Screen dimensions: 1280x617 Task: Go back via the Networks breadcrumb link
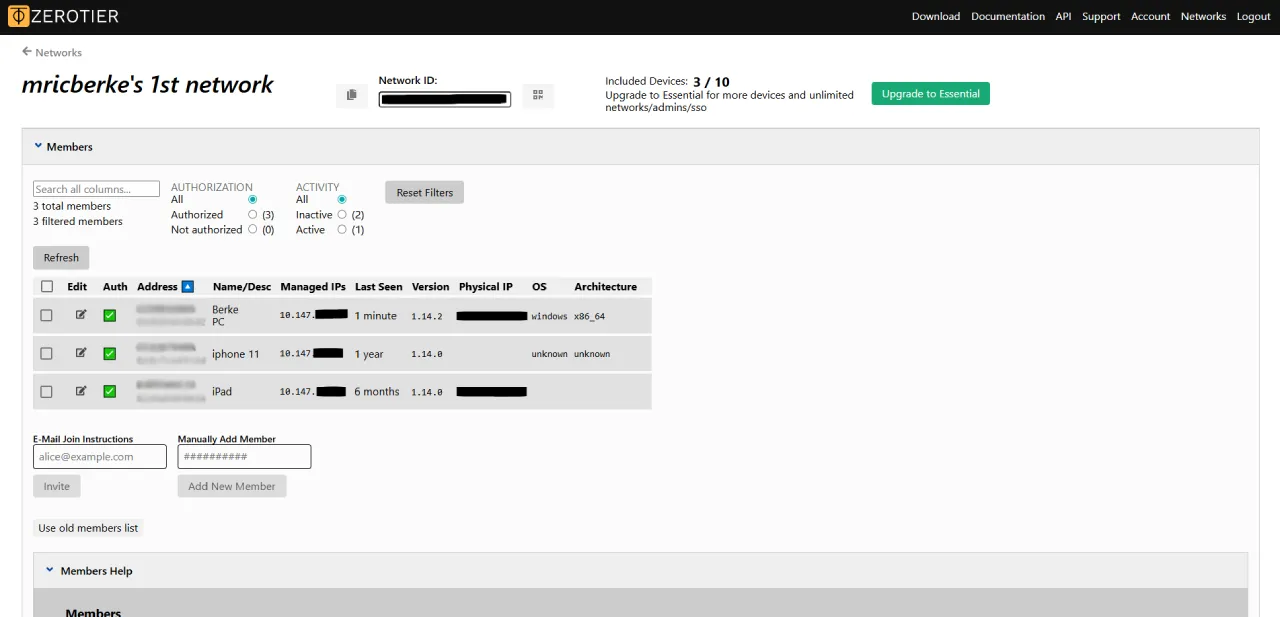pos(58,52)
